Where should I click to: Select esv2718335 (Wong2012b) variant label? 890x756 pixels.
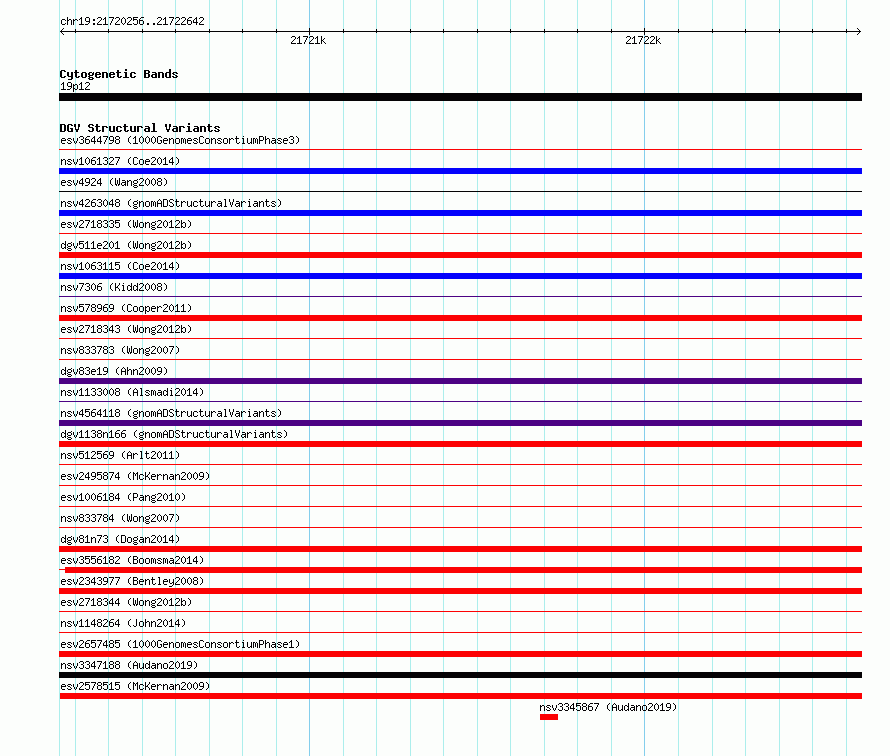[x=126, y=224]
